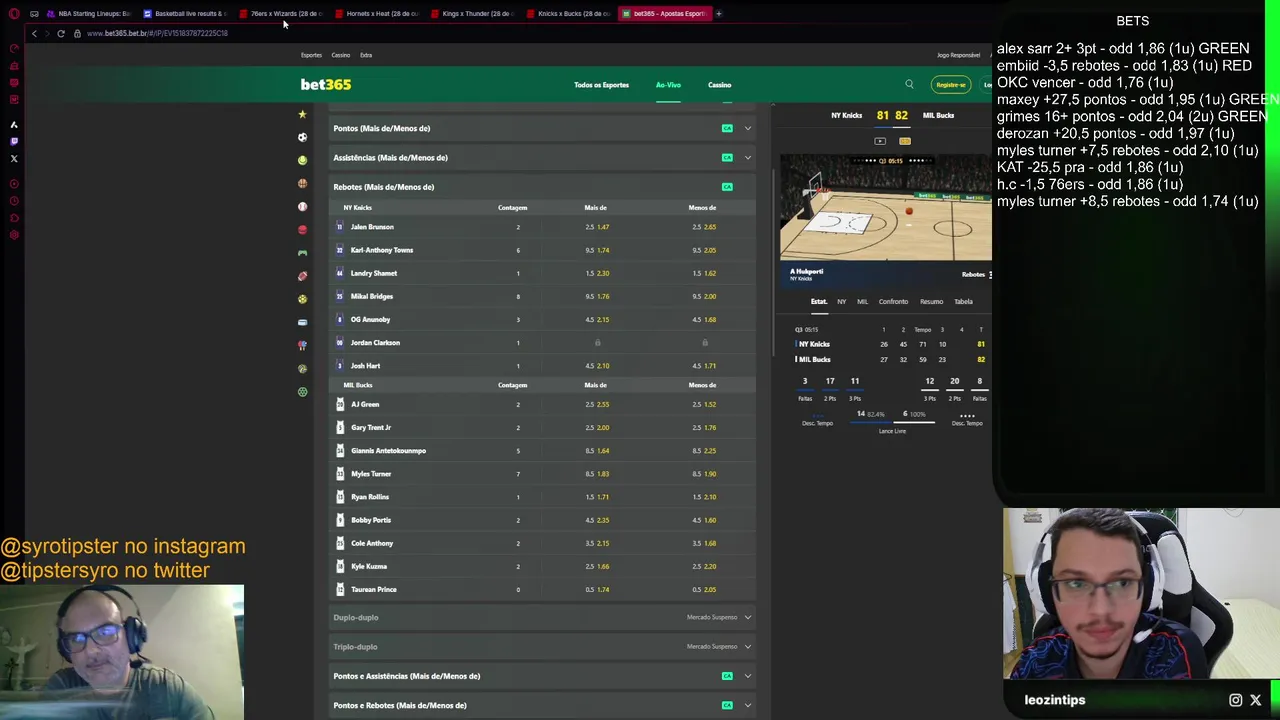Open the X (Twitter) panel in the browser sidebar
Viewport: 1280px width, 720px height.
coord(14,158)
